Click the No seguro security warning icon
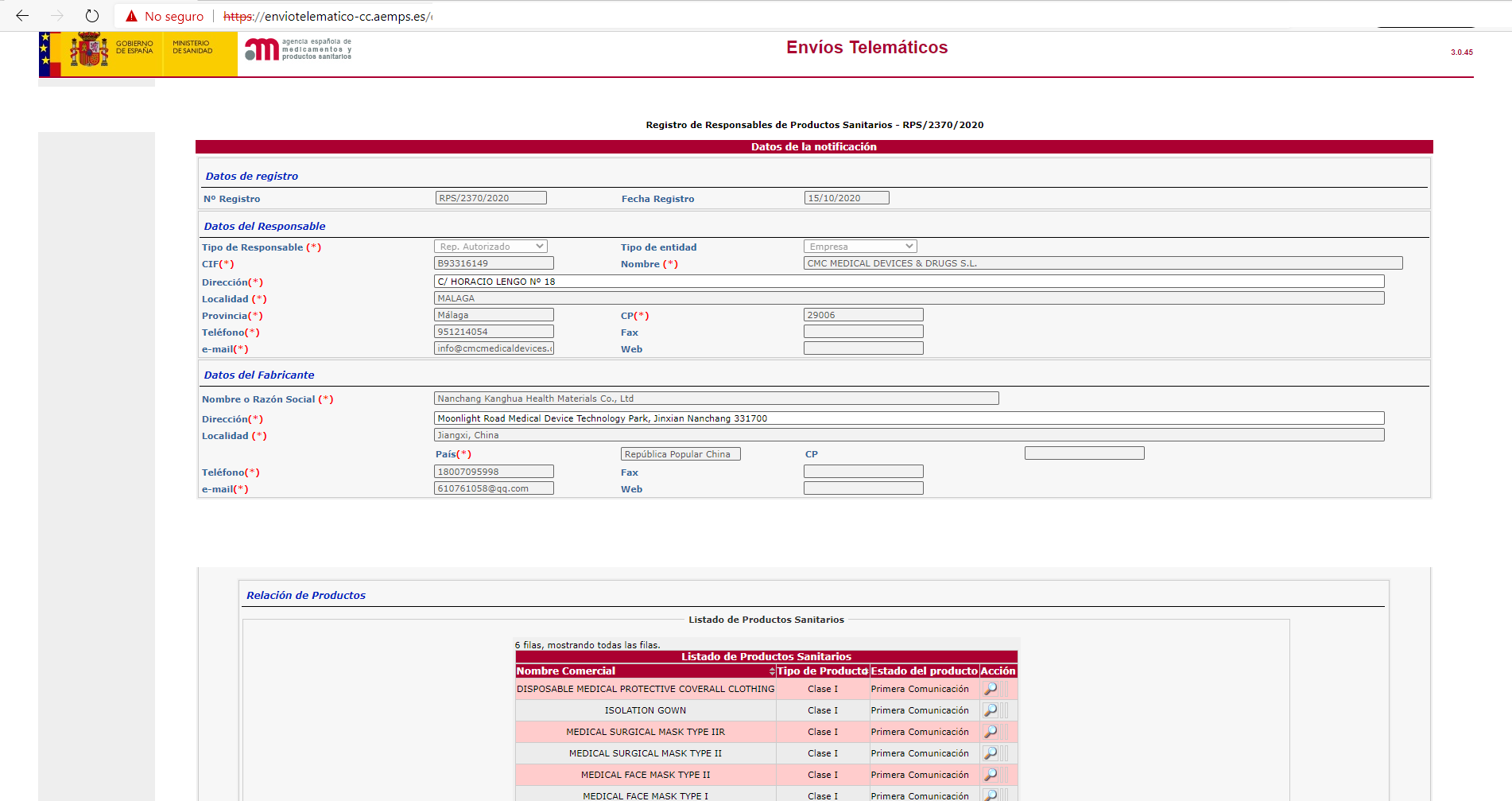 [x=132, y=16]
